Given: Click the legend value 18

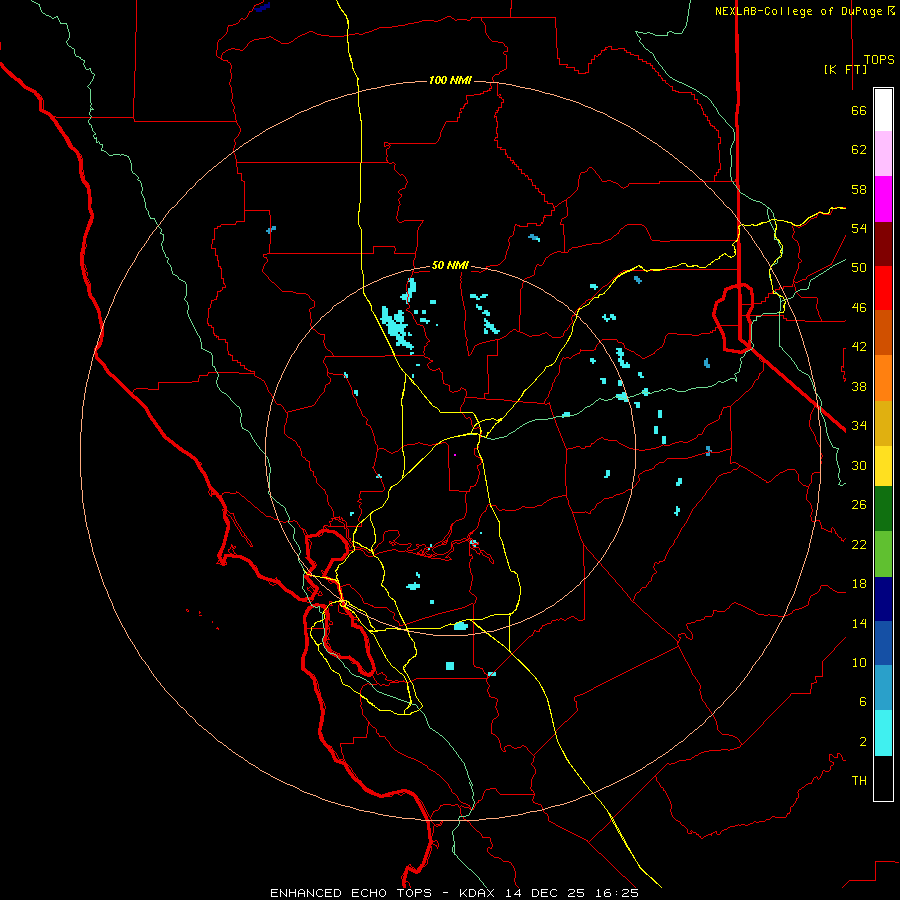Looking at the screenshot, I should [859, 584].
